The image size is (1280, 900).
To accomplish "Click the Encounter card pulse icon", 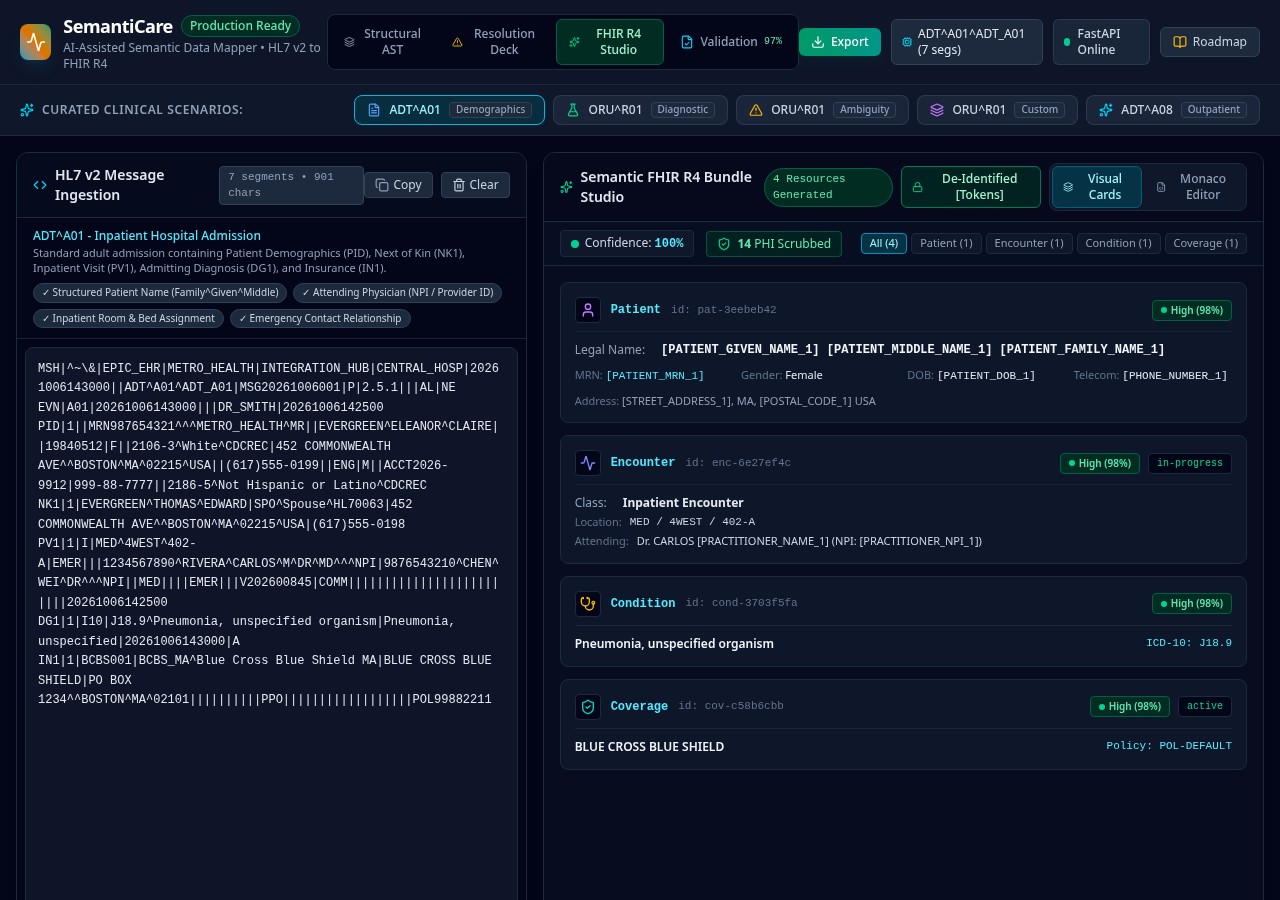I will [x=588, y=463].
